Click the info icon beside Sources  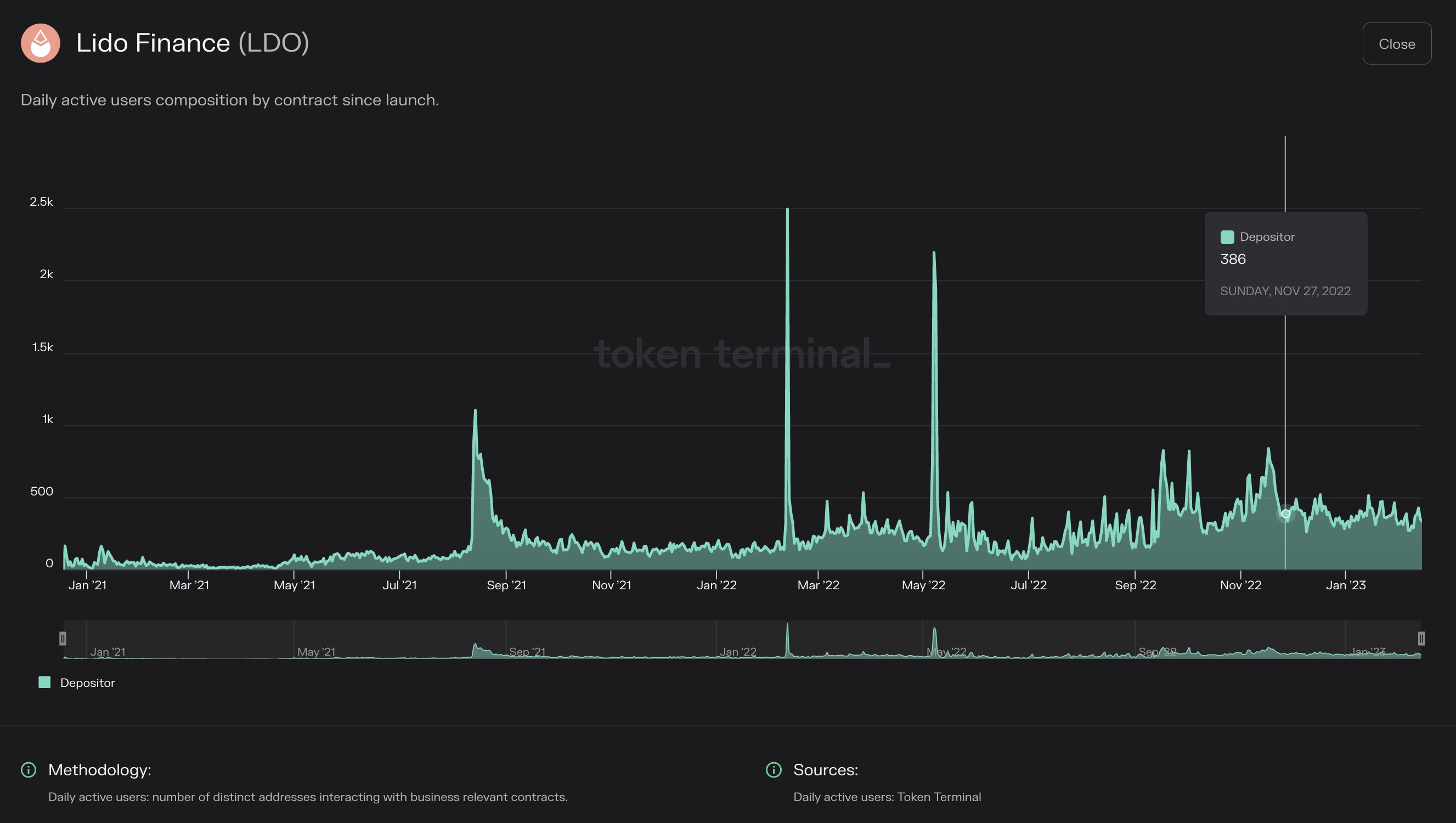click(773, 769)
